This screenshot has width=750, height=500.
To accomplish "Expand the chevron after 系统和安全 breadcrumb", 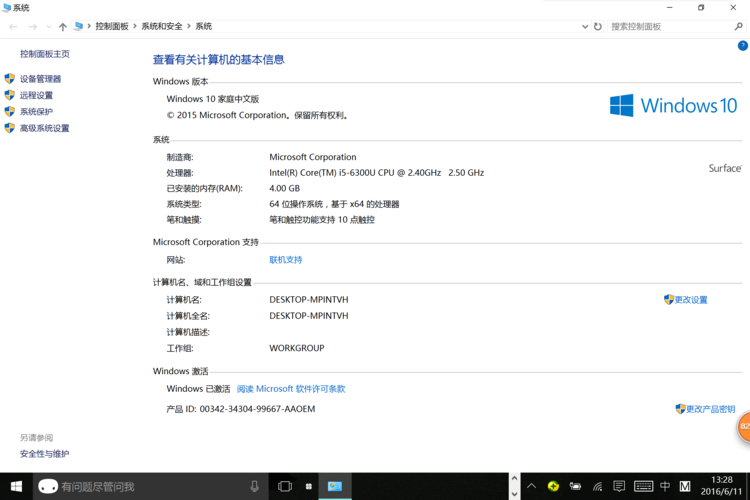I will [189, 26].
